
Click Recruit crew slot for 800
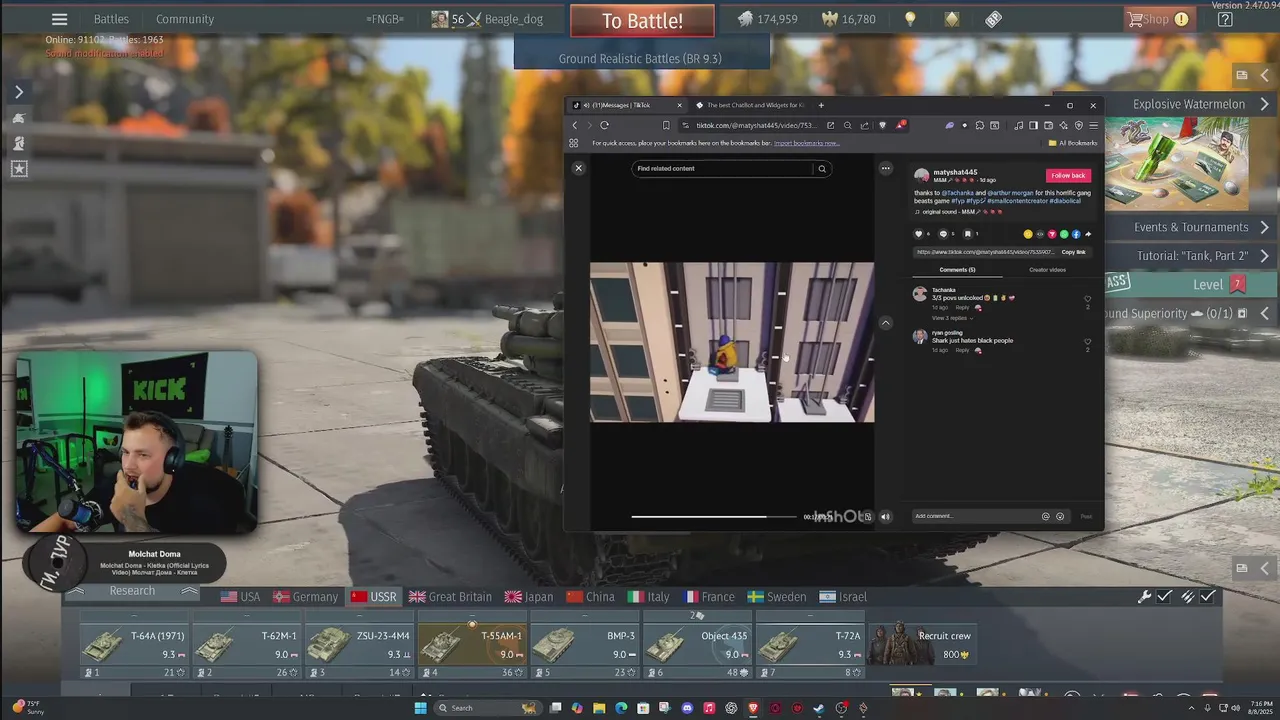922,645
